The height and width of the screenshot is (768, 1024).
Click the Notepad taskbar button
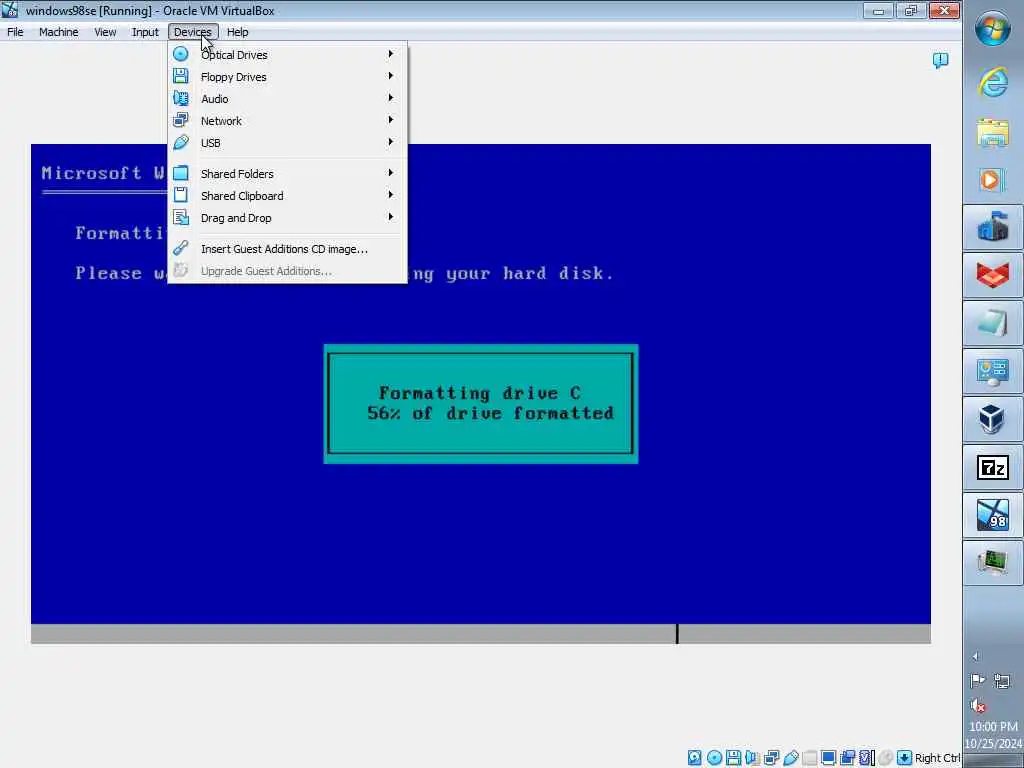tap(993, 323)
